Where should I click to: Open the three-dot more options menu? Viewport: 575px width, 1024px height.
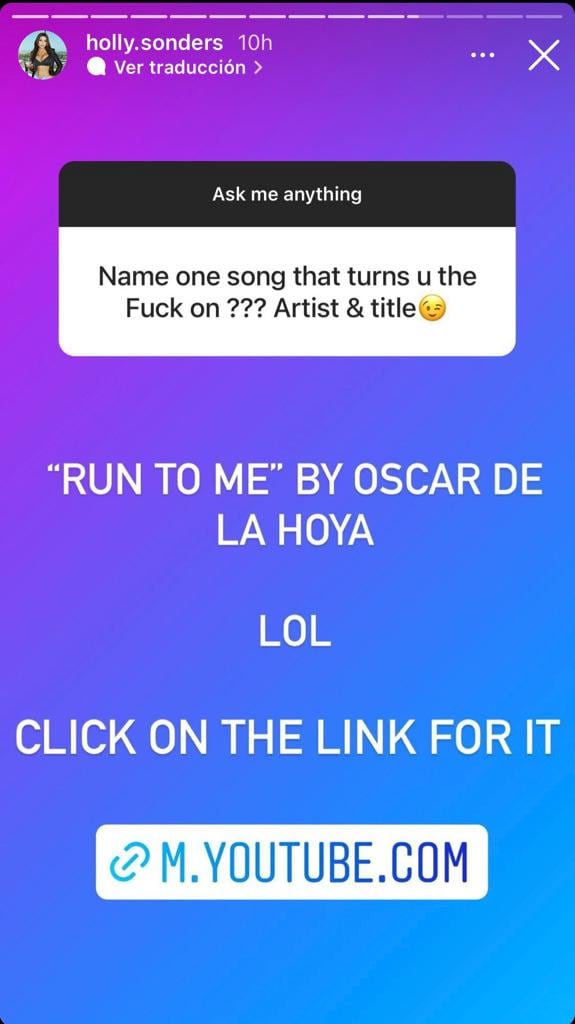point(482,56)
